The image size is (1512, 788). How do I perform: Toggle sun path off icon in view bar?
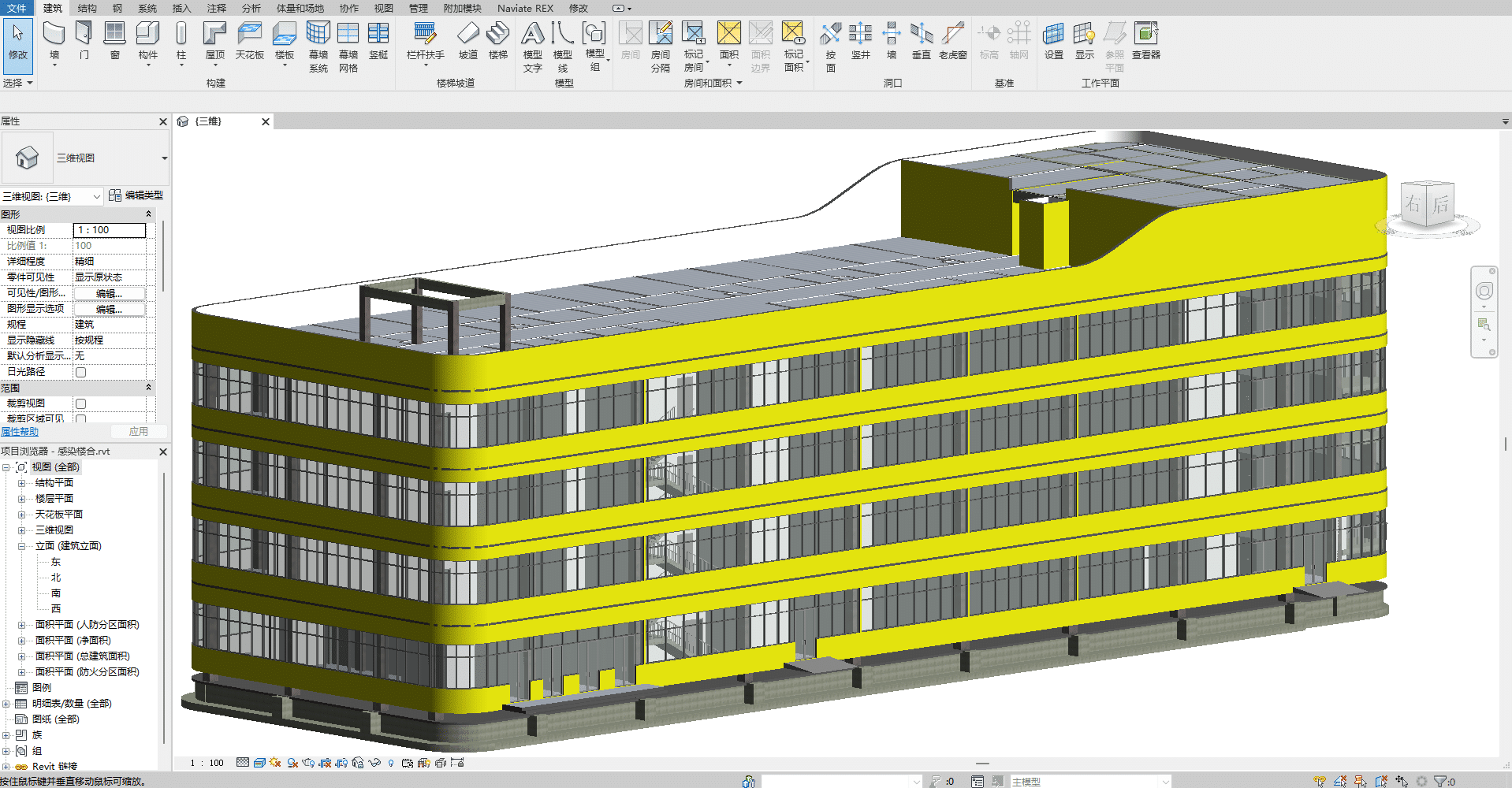coord(275,763)
